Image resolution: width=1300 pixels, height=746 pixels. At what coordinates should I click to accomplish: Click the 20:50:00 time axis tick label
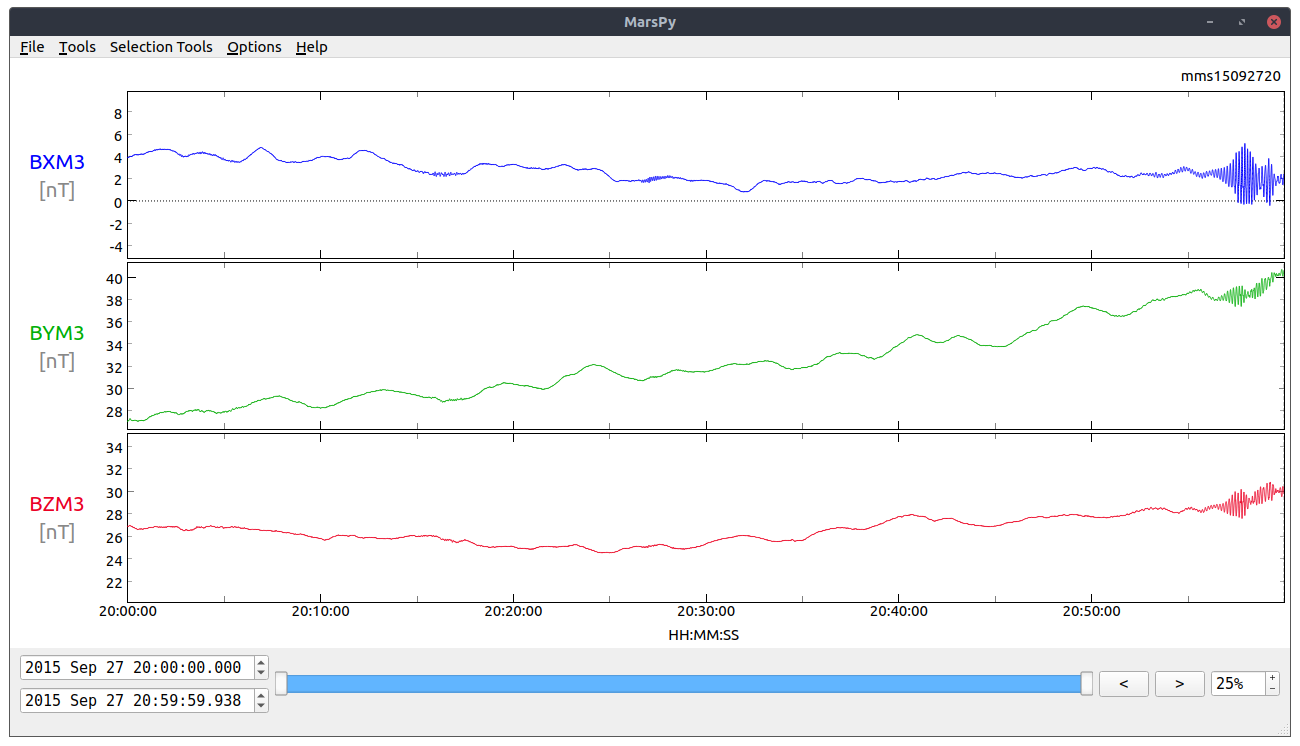(x=1091, y=612)
